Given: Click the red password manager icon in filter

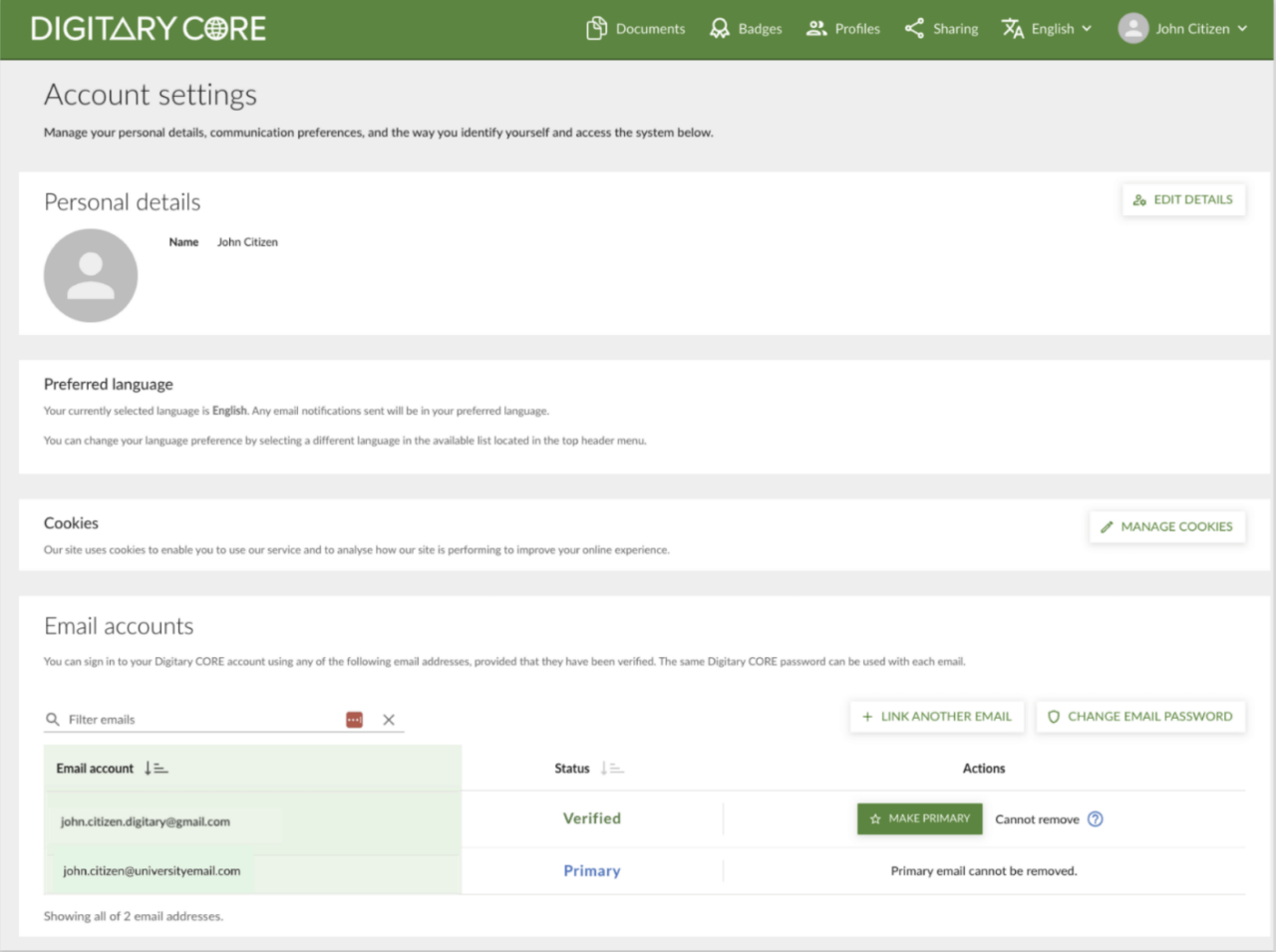Looking at the screenshot, I should click(x=354, y=720).
